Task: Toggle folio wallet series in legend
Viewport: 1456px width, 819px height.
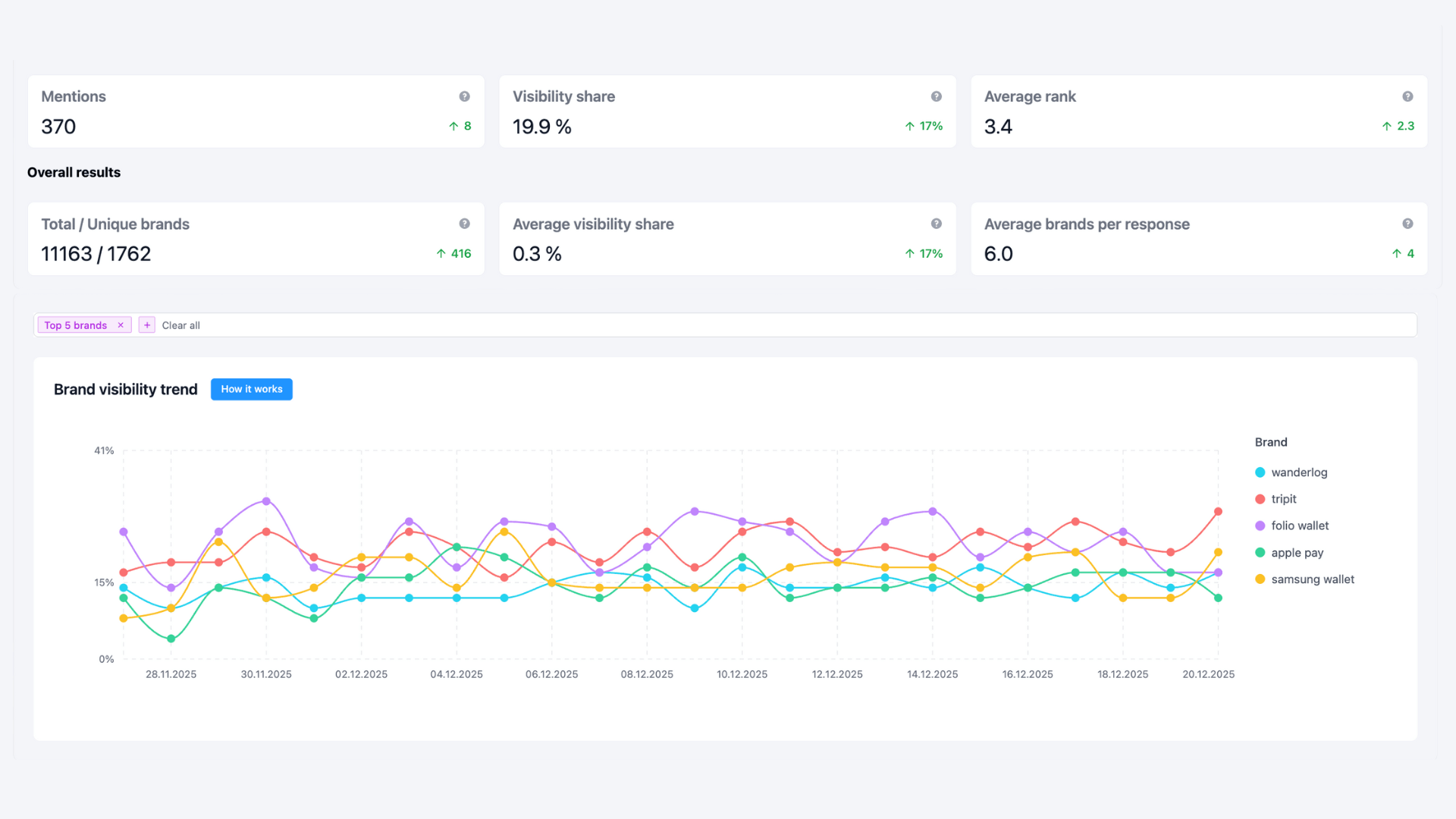Action: (1299, 526)
